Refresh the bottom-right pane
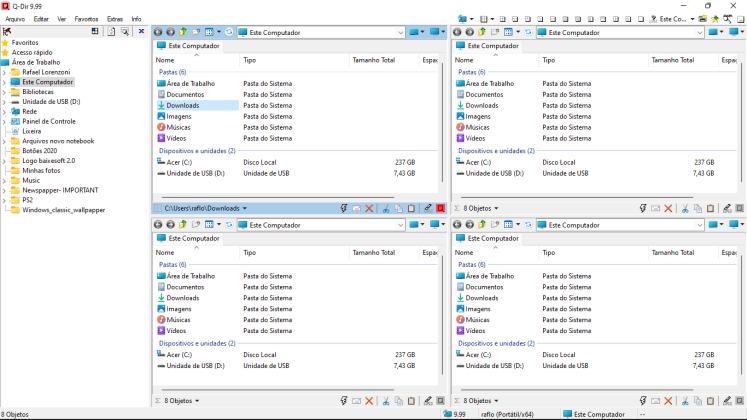Screen dimensions: 747x420 (x=528, y=225)
